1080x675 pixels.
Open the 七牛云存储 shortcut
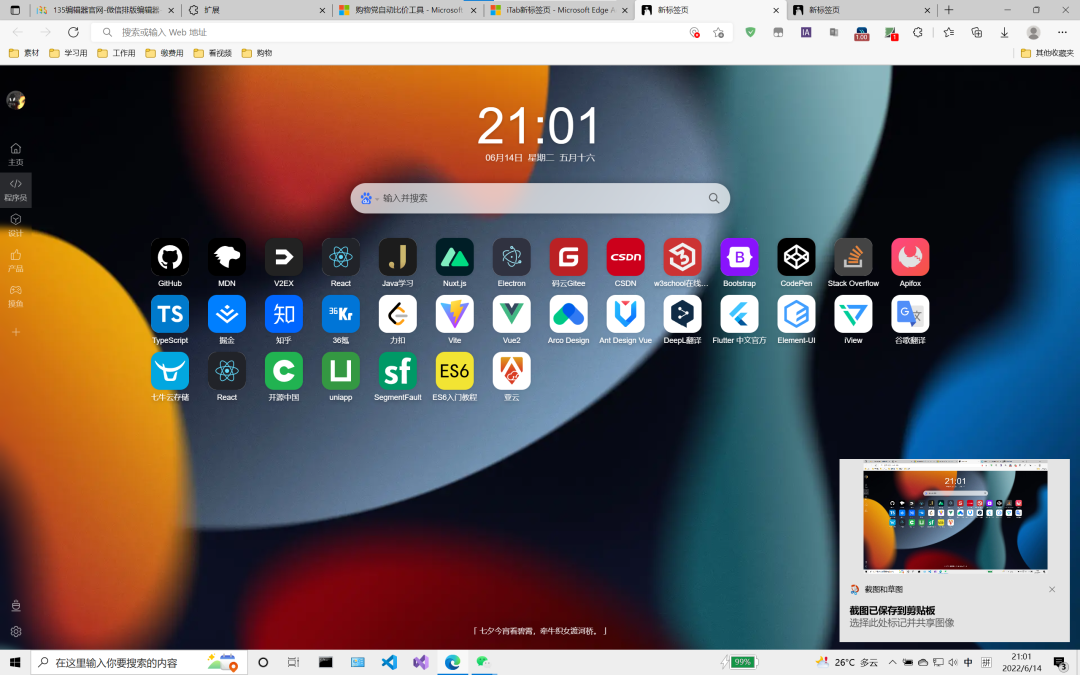click(x=169, y=371)
